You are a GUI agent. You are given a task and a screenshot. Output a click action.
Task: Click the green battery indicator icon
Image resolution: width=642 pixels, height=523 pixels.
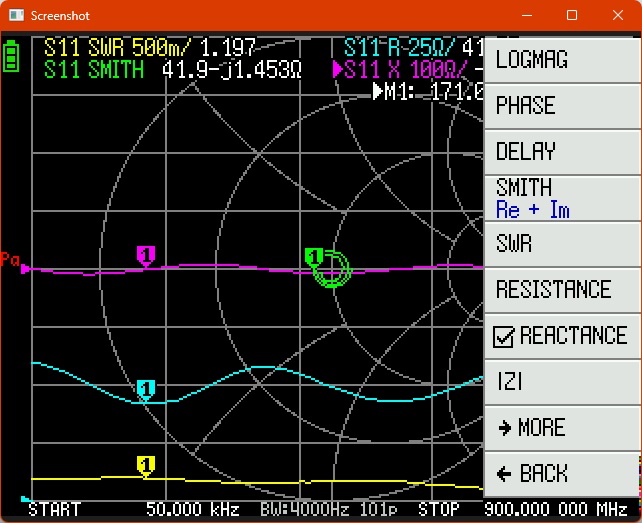tap(11, 55)
